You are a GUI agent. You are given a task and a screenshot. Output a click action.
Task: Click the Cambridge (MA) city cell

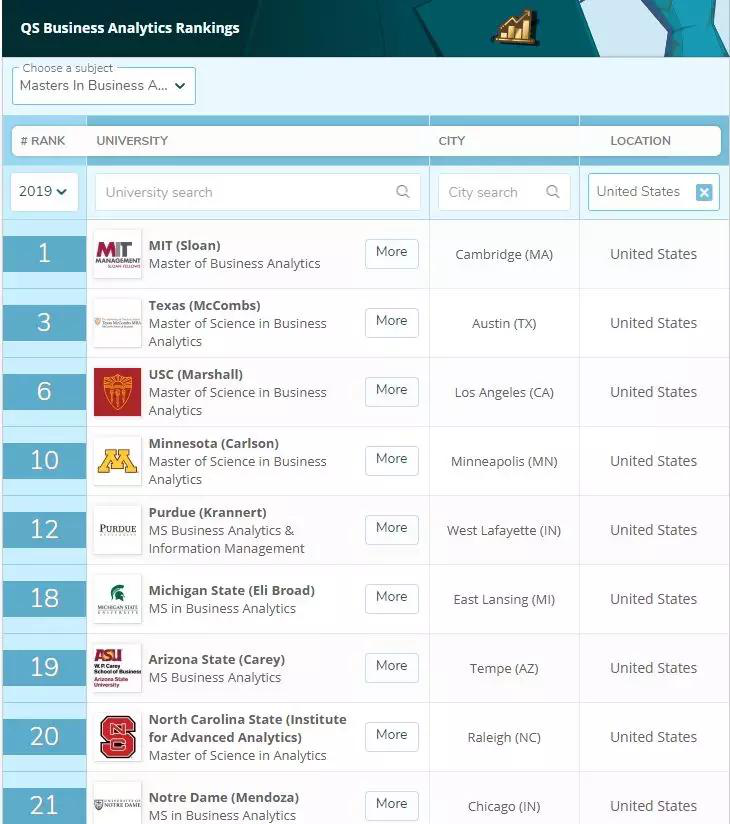coord(504,254)
